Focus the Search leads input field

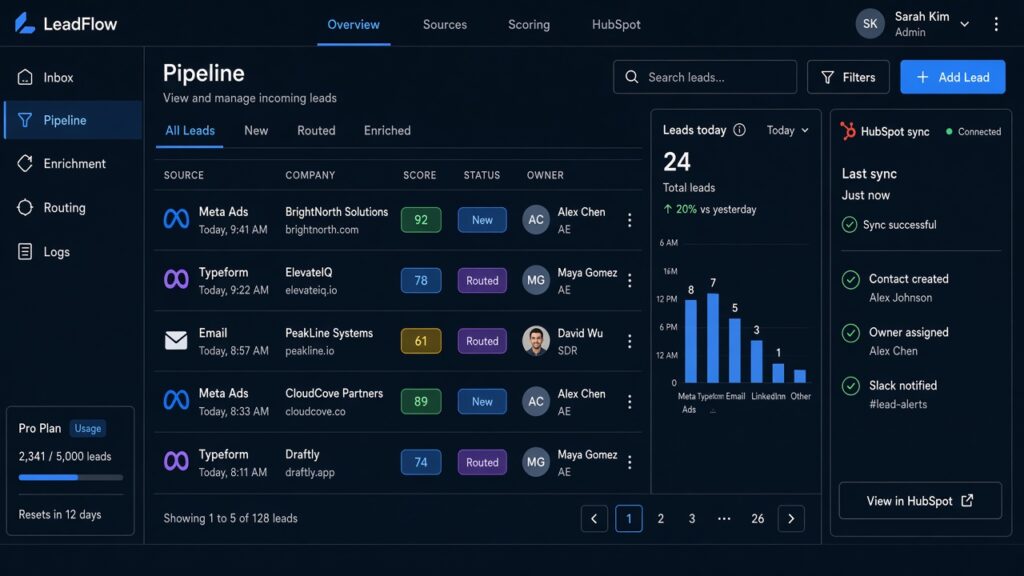point(705,77)
